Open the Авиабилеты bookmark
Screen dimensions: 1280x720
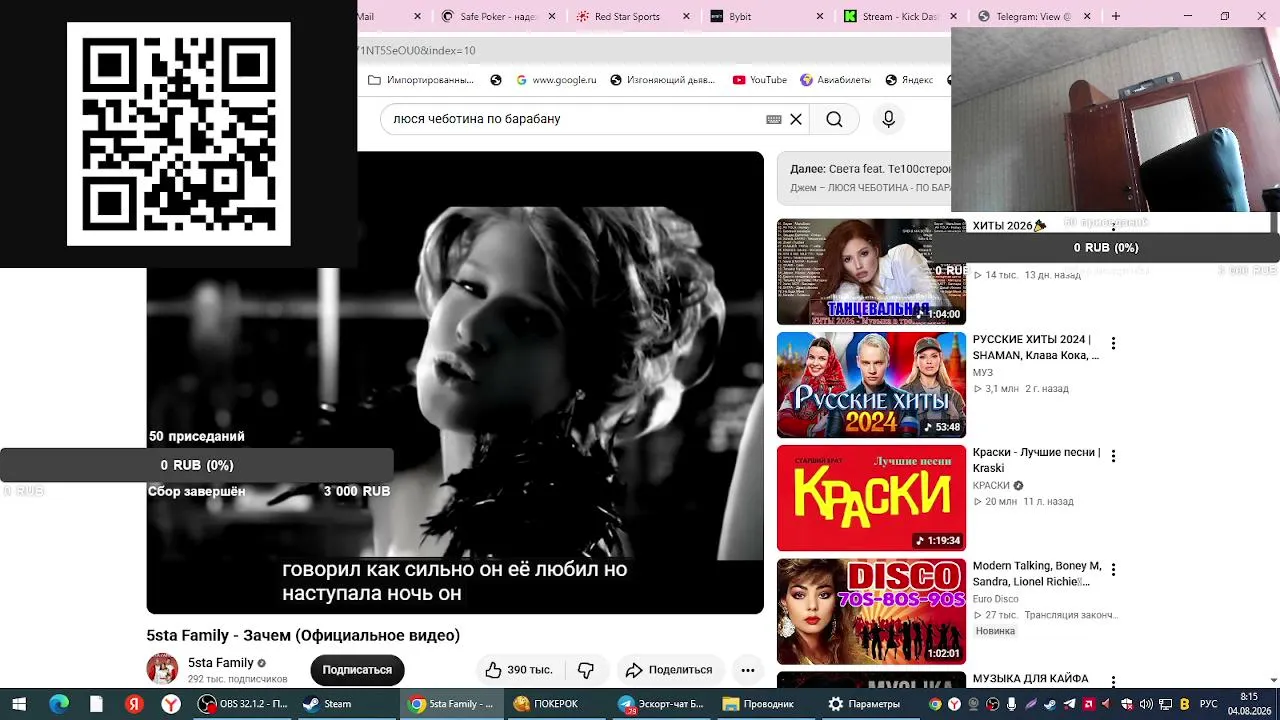[835, 80]
